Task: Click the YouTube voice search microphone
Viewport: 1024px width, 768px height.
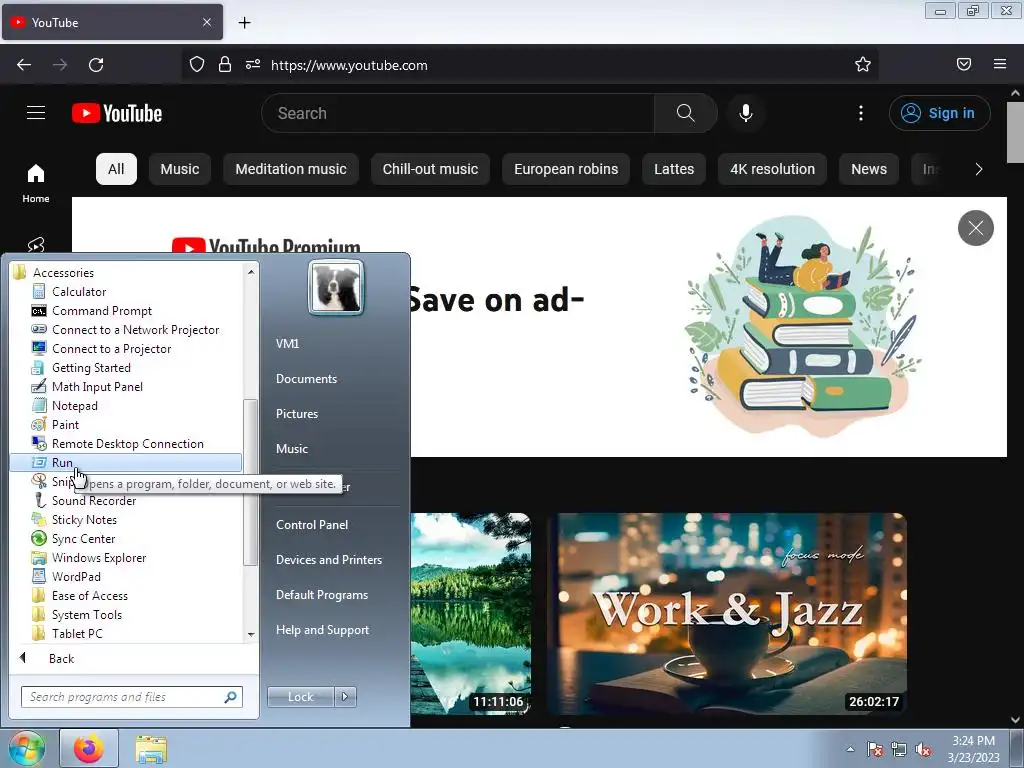Action: point(746,113)
